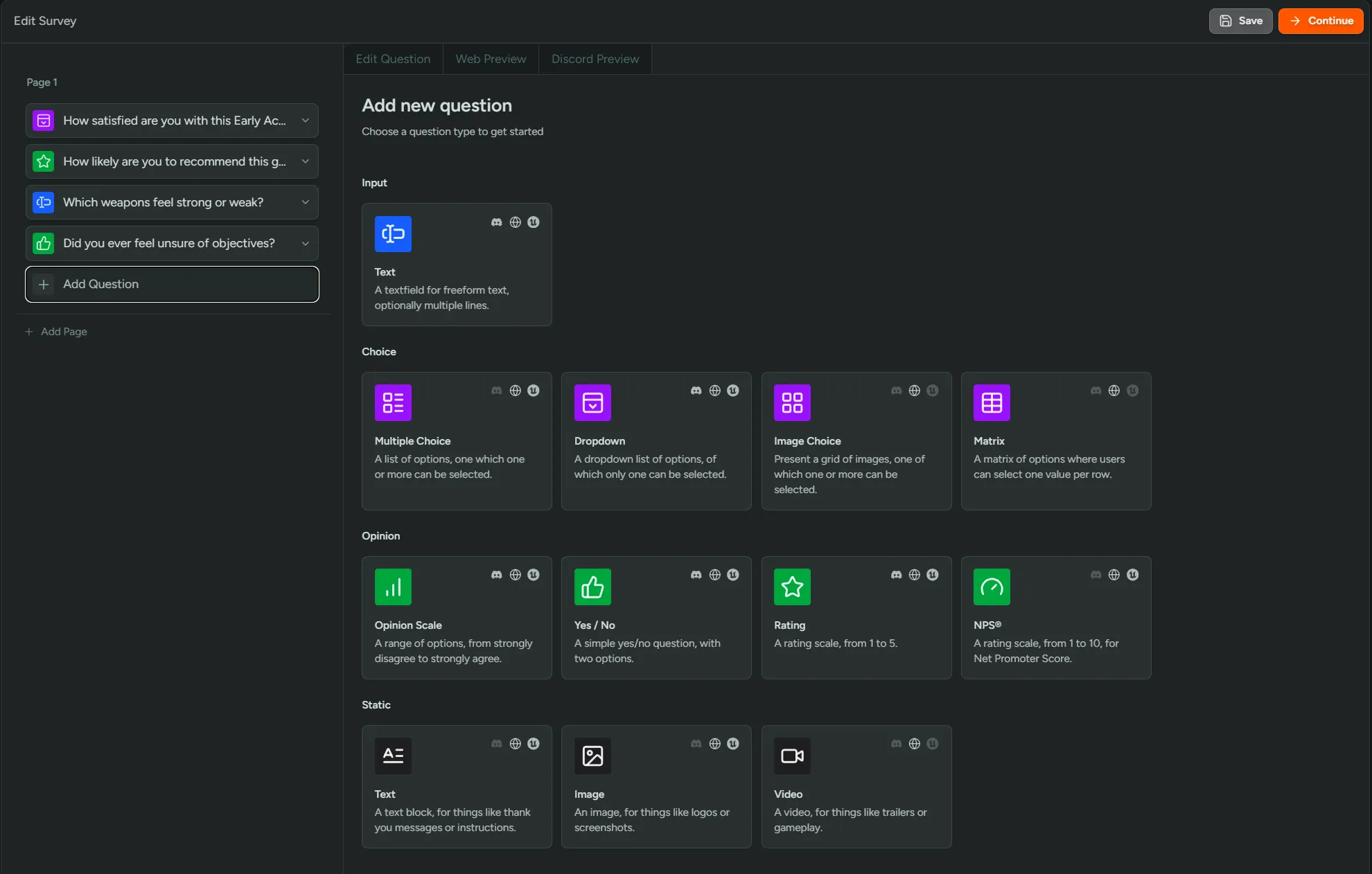Image resolution: width=1372 pixels, height=874 pixels.
Task: Expand the 'How satisfied are you' question
Action: tap(305, 121)
